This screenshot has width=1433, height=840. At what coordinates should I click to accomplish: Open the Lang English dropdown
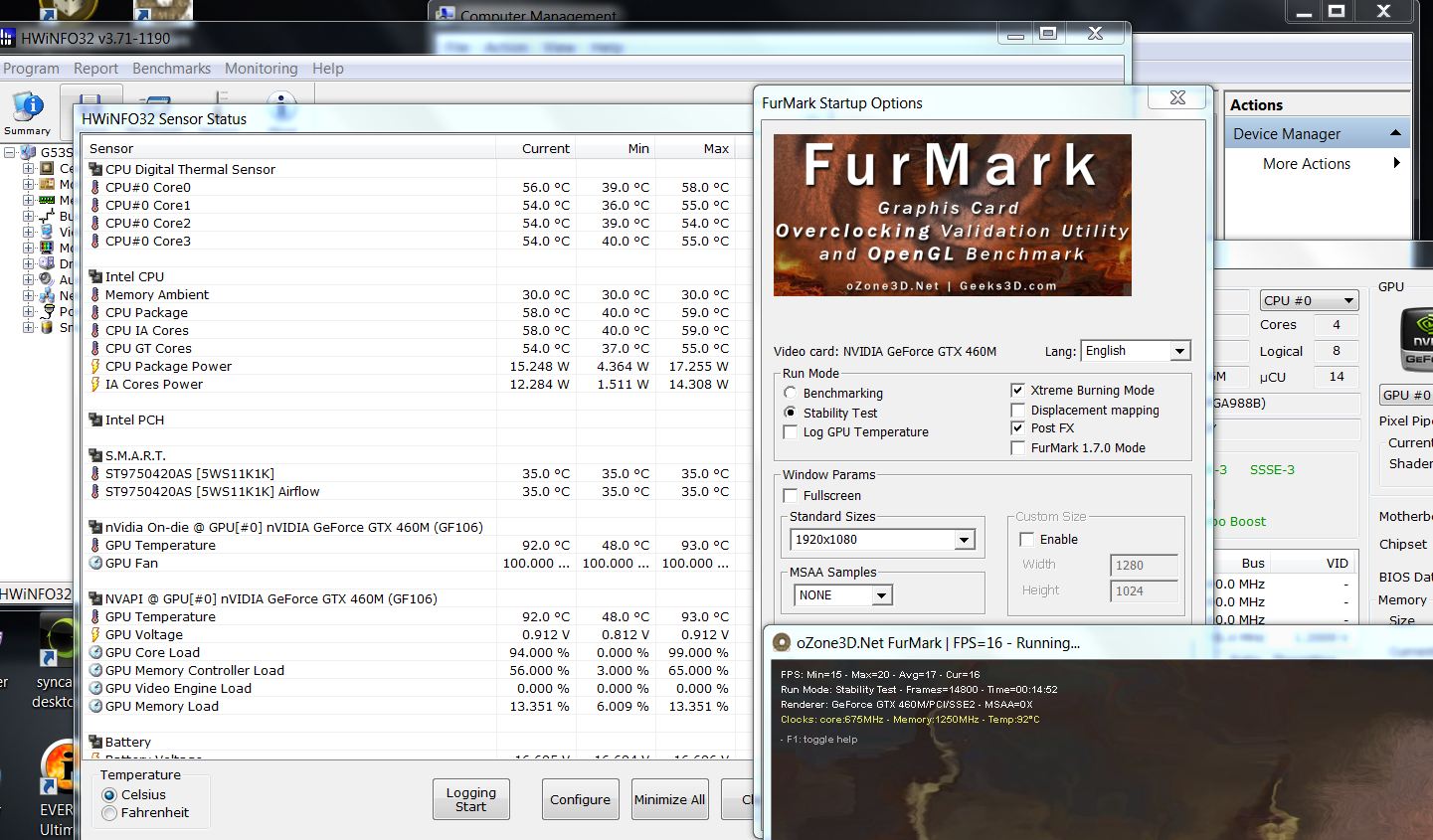tap(1179, 351)
